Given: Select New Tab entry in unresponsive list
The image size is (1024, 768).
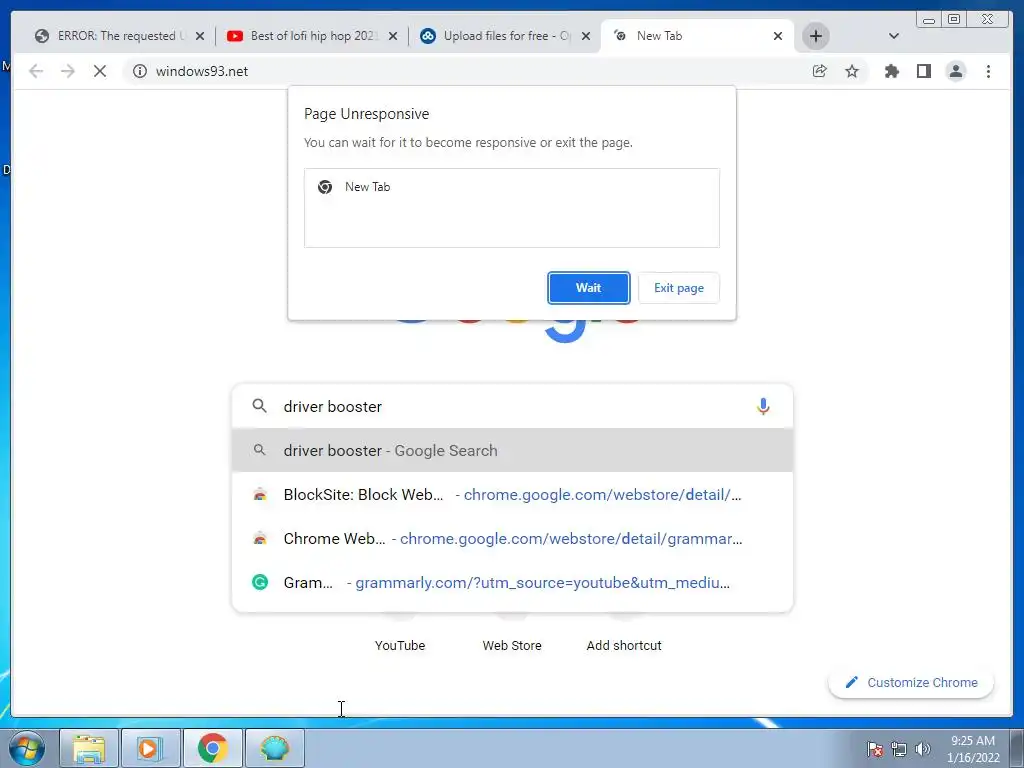Looking at the screenshot, I should 511,187.
